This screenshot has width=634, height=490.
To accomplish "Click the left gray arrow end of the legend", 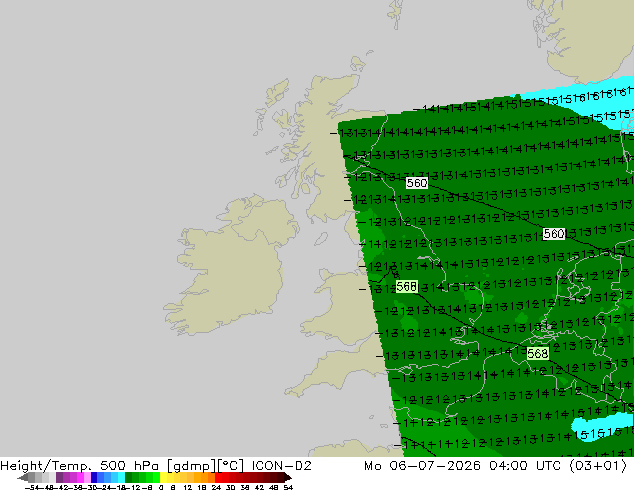I will (22, 477).
